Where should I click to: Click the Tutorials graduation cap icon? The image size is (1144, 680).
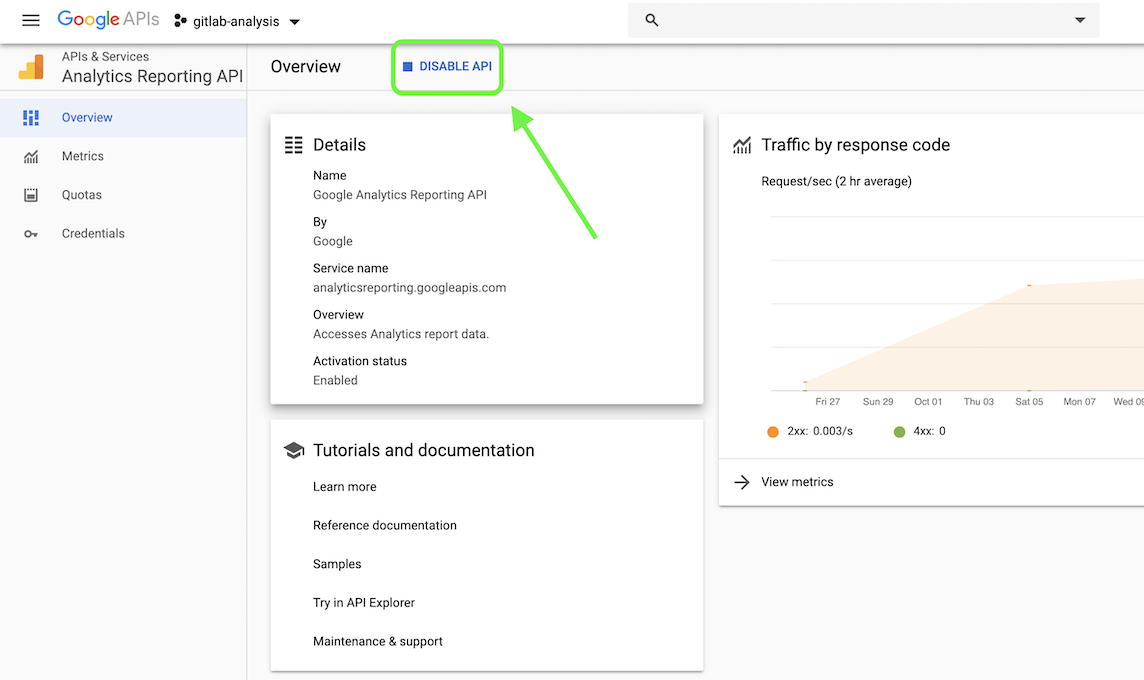294,450
